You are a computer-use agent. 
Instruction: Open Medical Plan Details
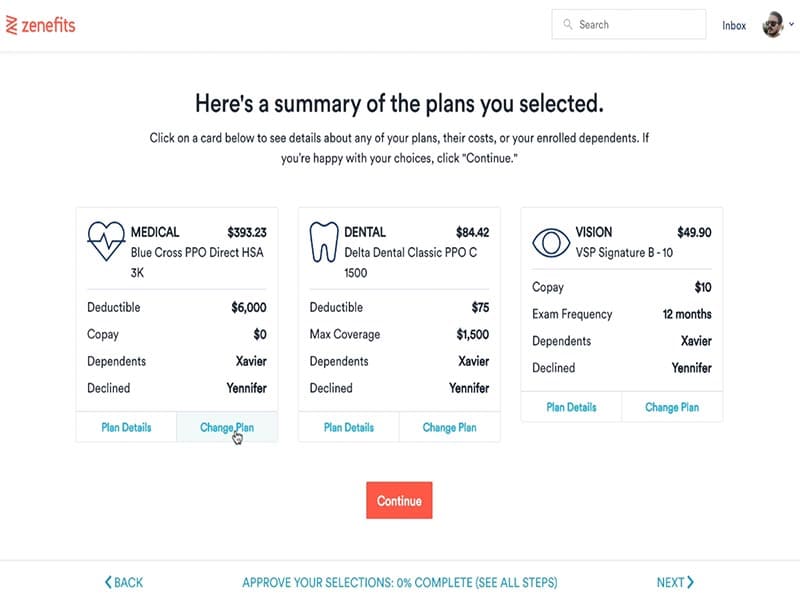tap(127, 427)
